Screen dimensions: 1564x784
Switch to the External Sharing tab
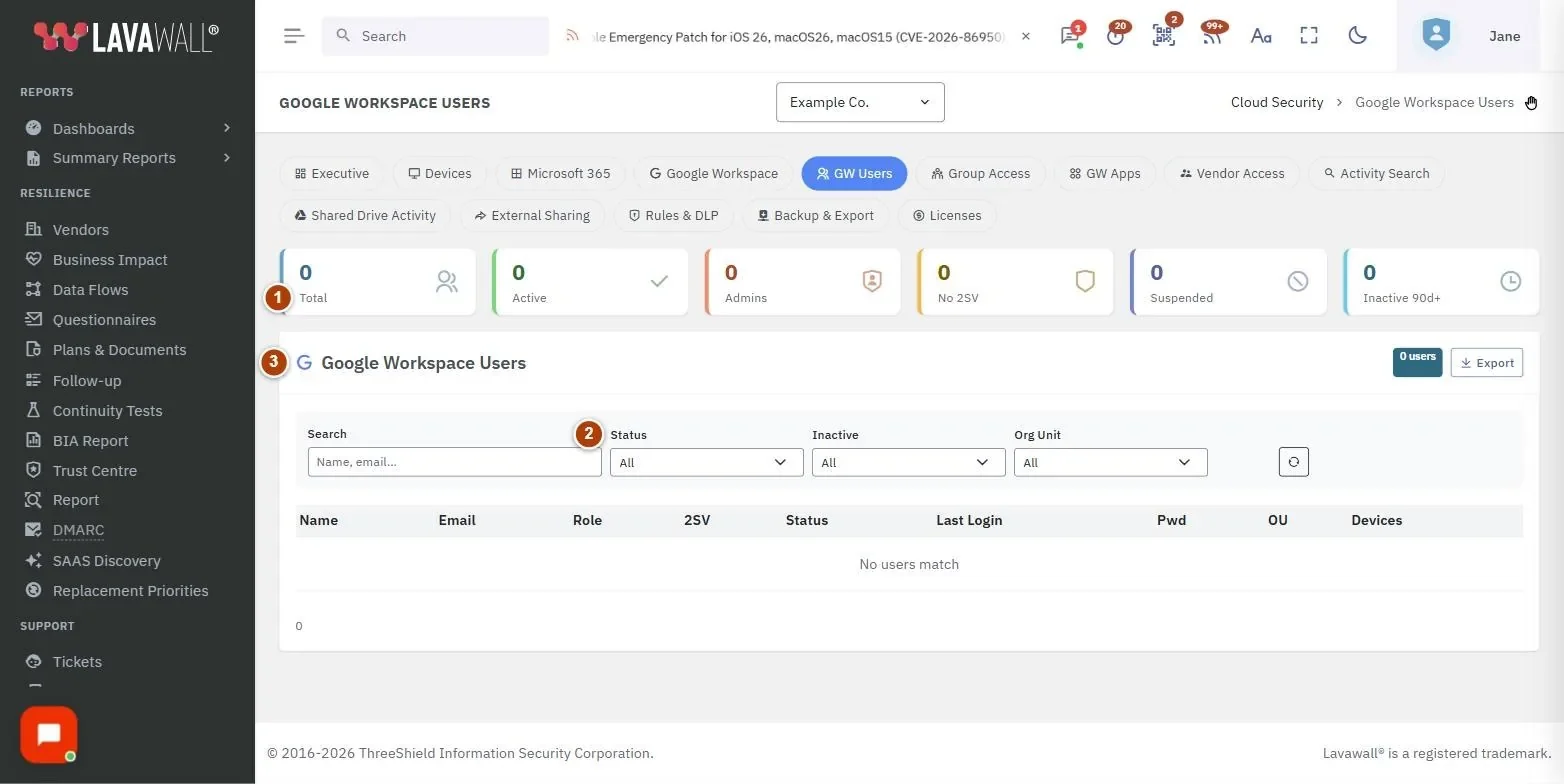tap(532, 215)
